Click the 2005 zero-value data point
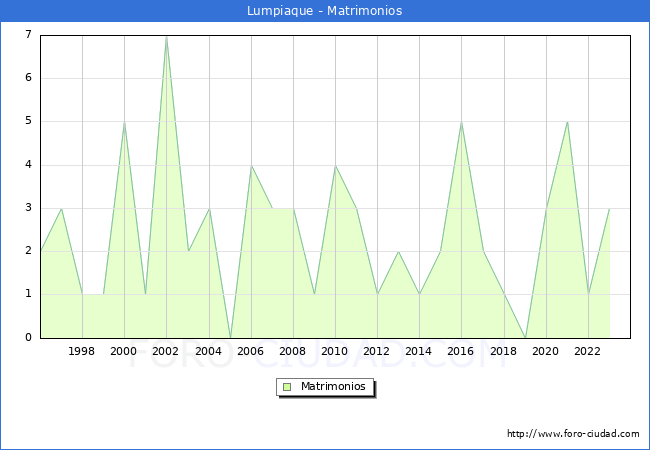650x450 pixels. click(x=230, y=338)
